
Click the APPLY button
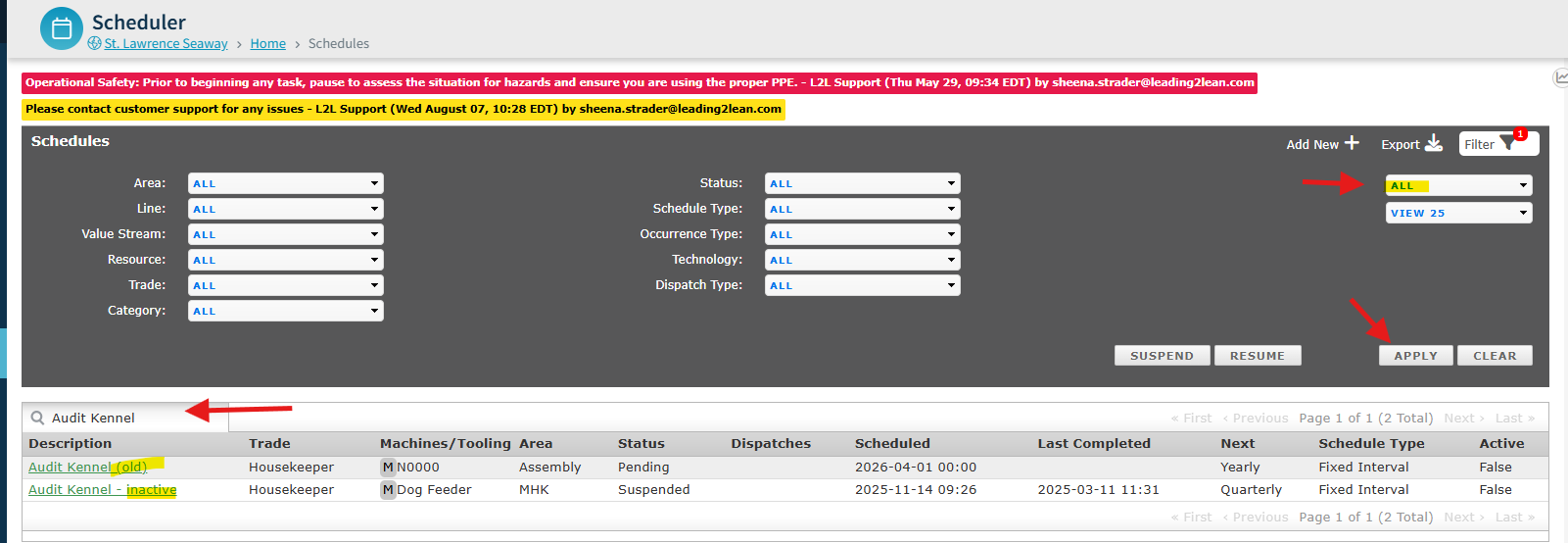1416,356
